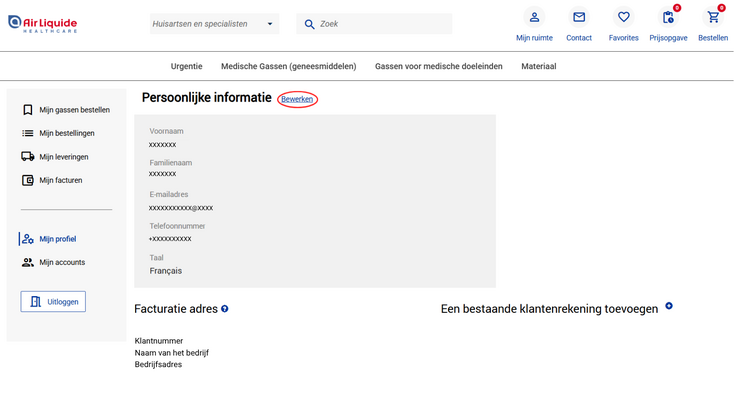The width and height of the screenshot is (735, 394).
Task: Click the Bedrijfsadres text
Action: [x=158, y=364]
